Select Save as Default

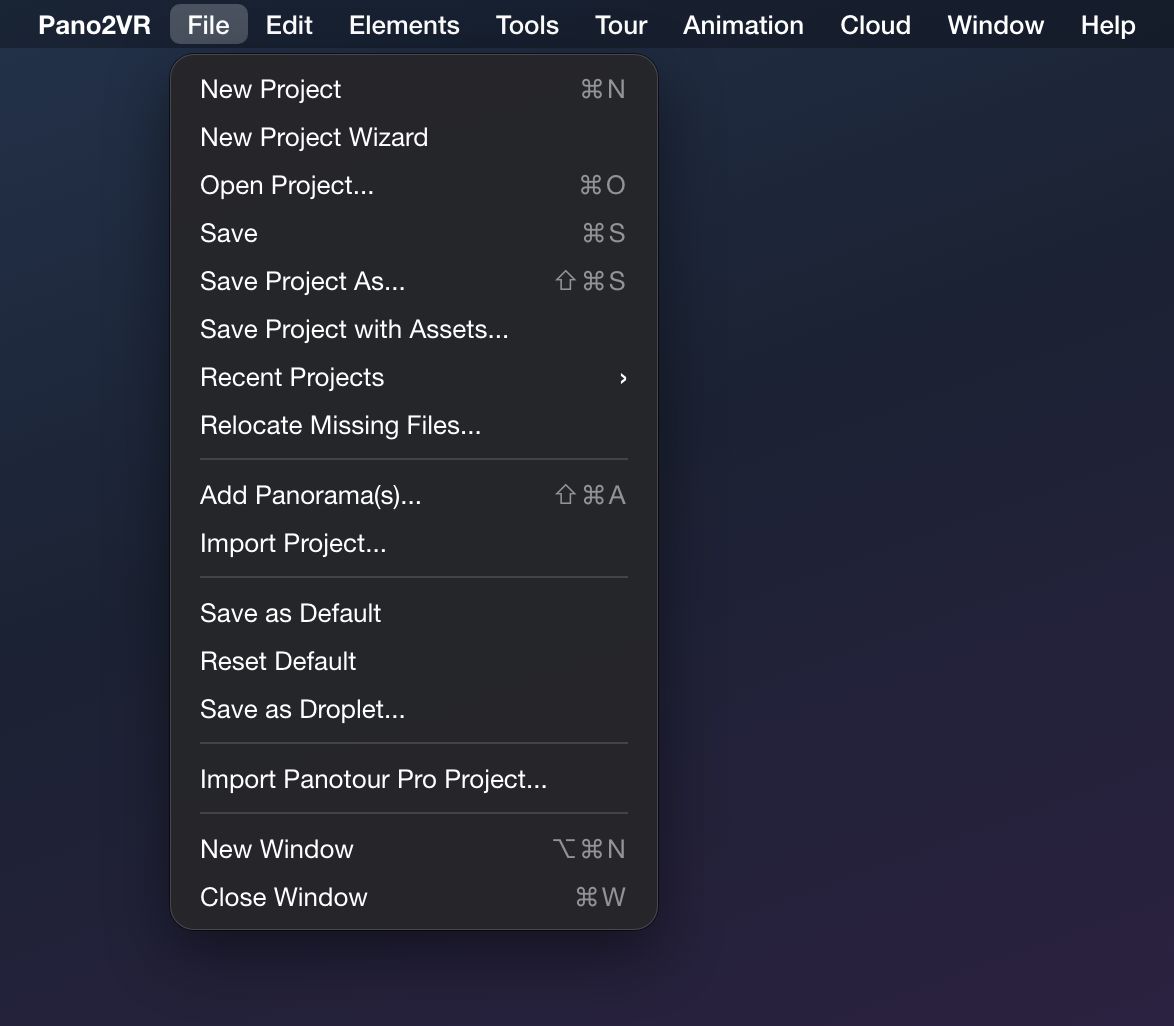[414, 613]
